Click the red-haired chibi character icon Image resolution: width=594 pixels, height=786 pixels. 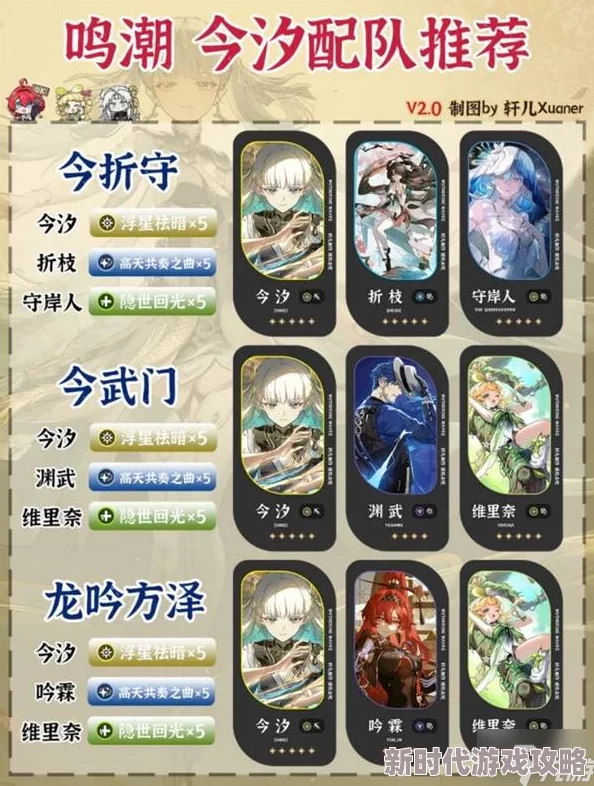point(27,100)
